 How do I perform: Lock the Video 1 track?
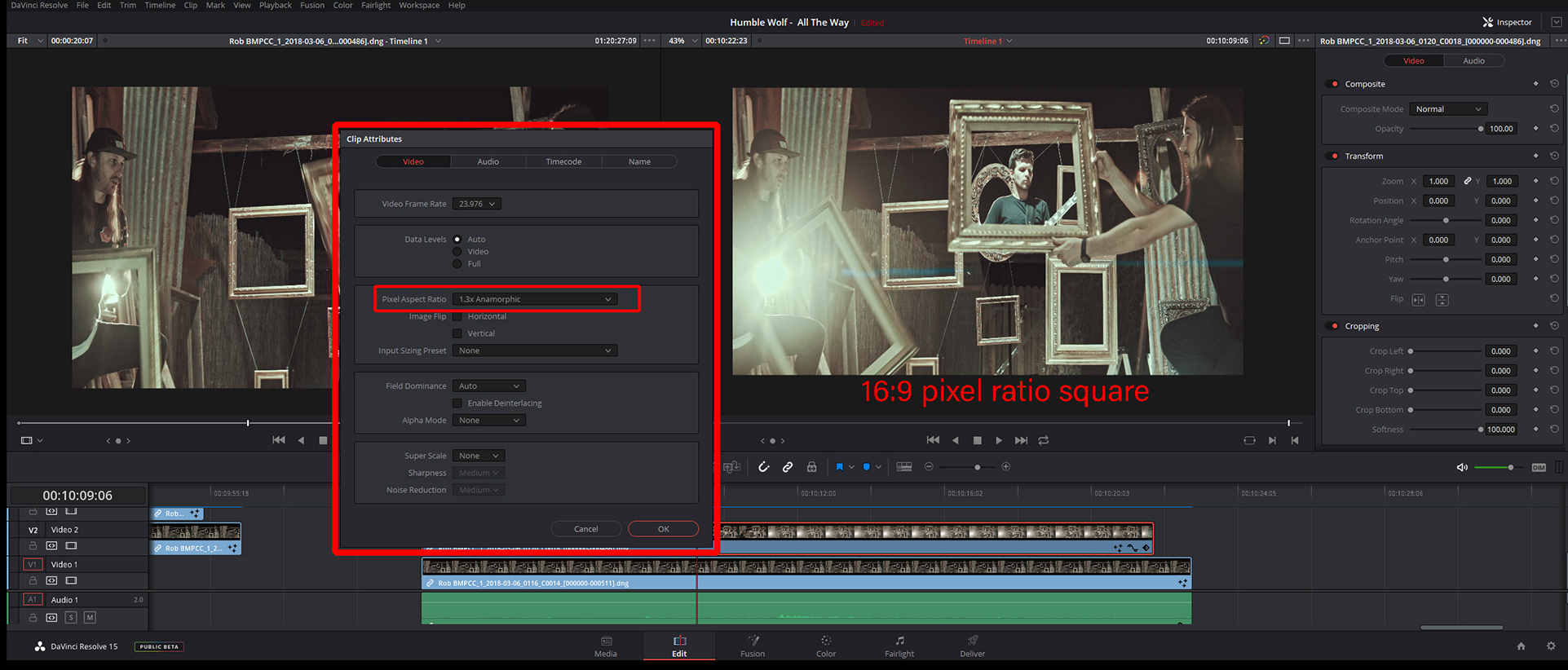pos(33,581)
